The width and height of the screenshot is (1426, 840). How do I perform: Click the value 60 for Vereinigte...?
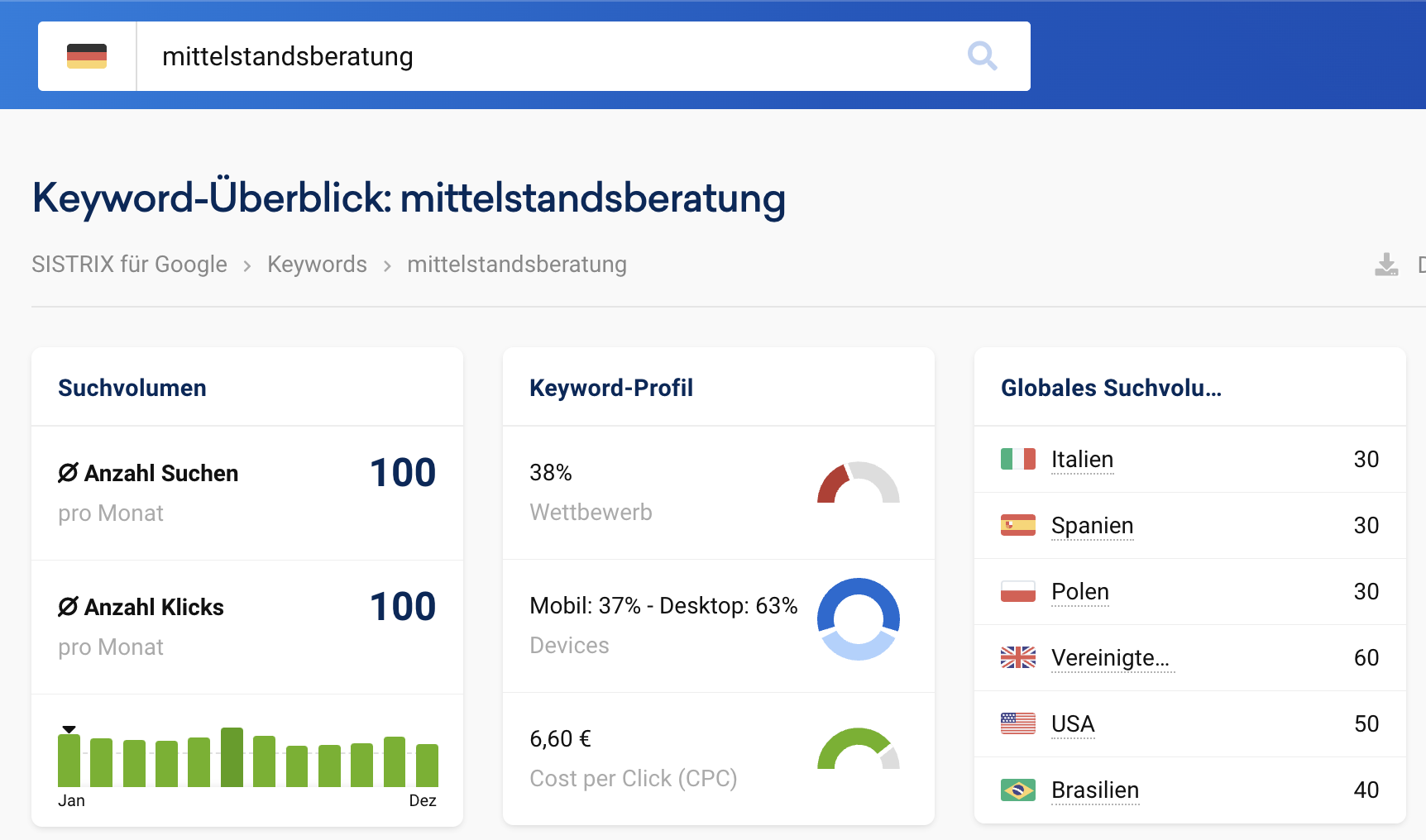coord(1366,658)
